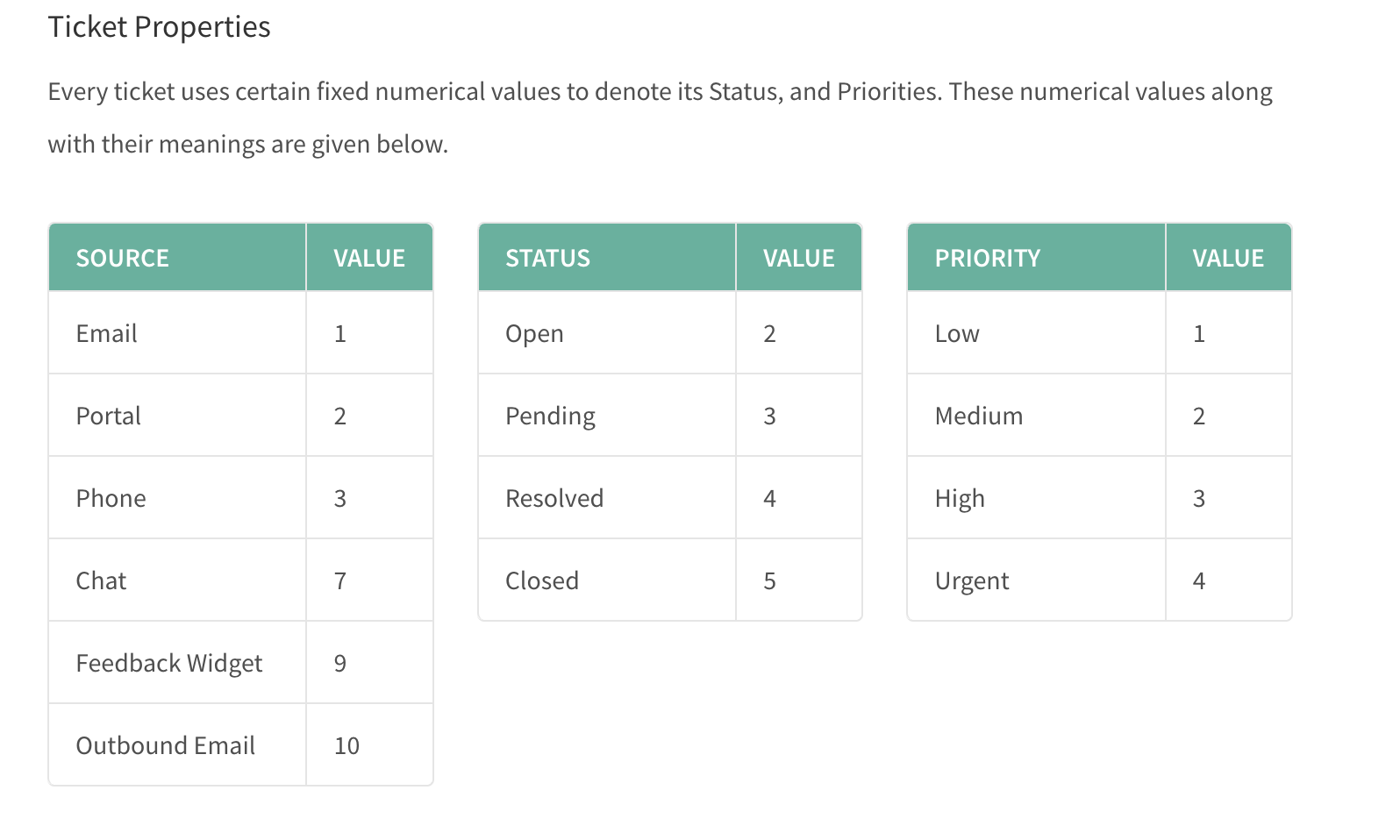1400x840 pixels.
Task: Select the Email source cell
Action: (x=177, y=333)
